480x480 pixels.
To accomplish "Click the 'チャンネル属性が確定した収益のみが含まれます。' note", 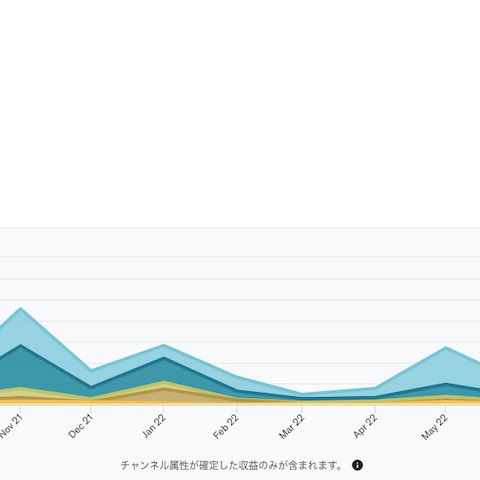I will [231, 465].
